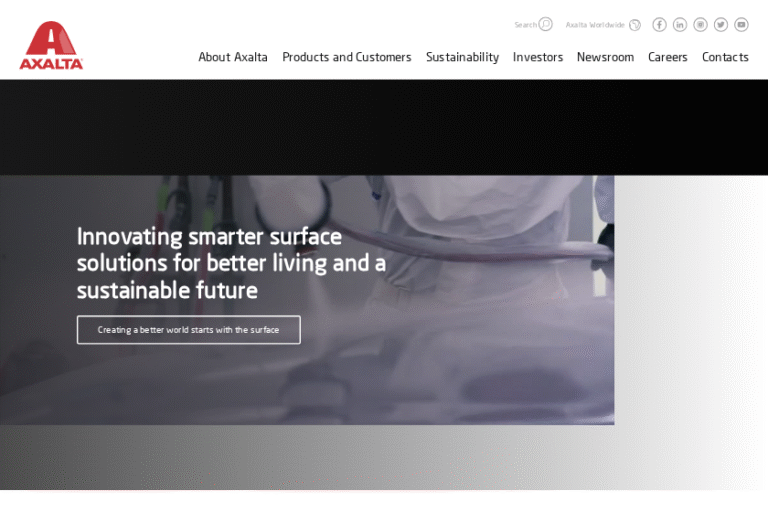Go to the Newsroom section
Viewport: 768px width, 512px height.
point(605,57)
